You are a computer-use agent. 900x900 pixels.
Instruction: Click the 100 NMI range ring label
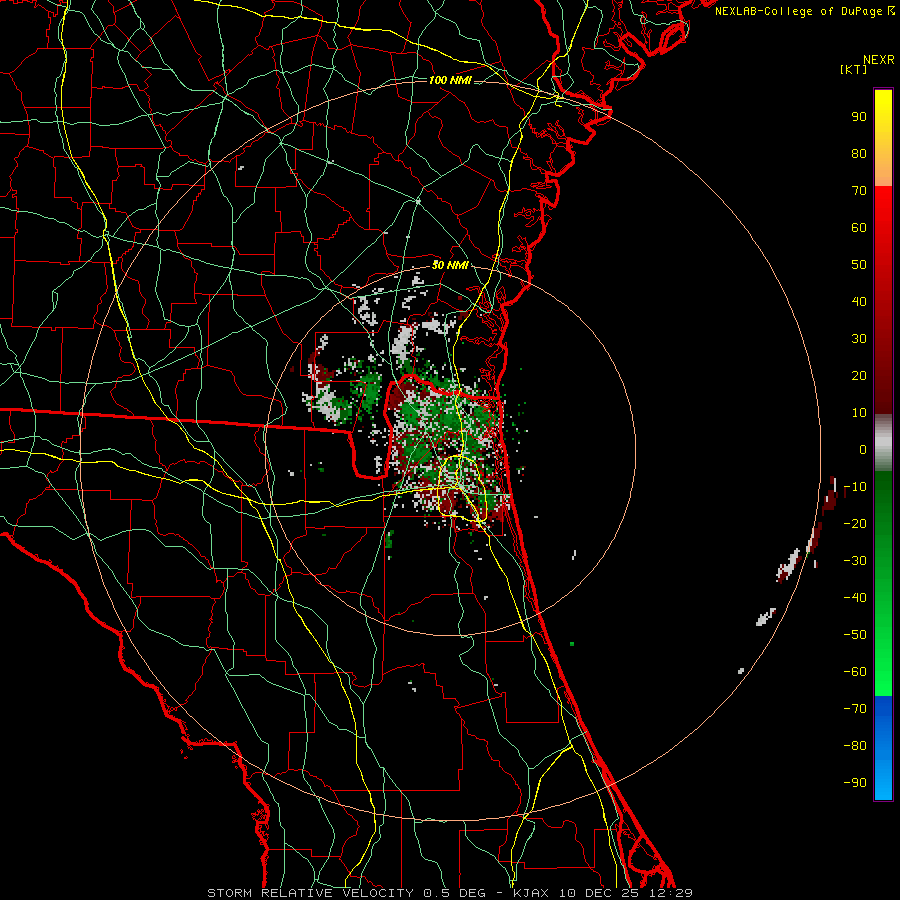pos(450,80)
